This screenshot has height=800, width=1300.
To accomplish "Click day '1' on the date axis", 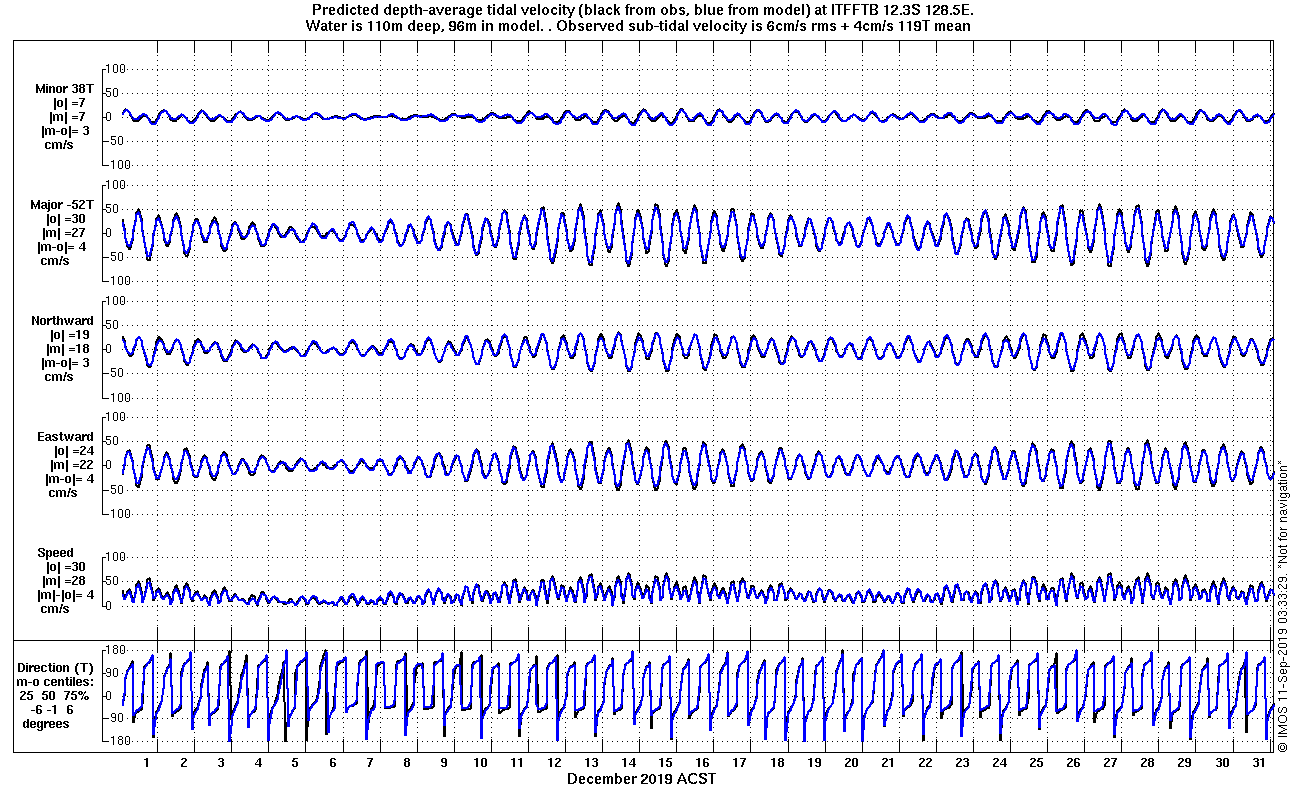I will coord(147,763).
